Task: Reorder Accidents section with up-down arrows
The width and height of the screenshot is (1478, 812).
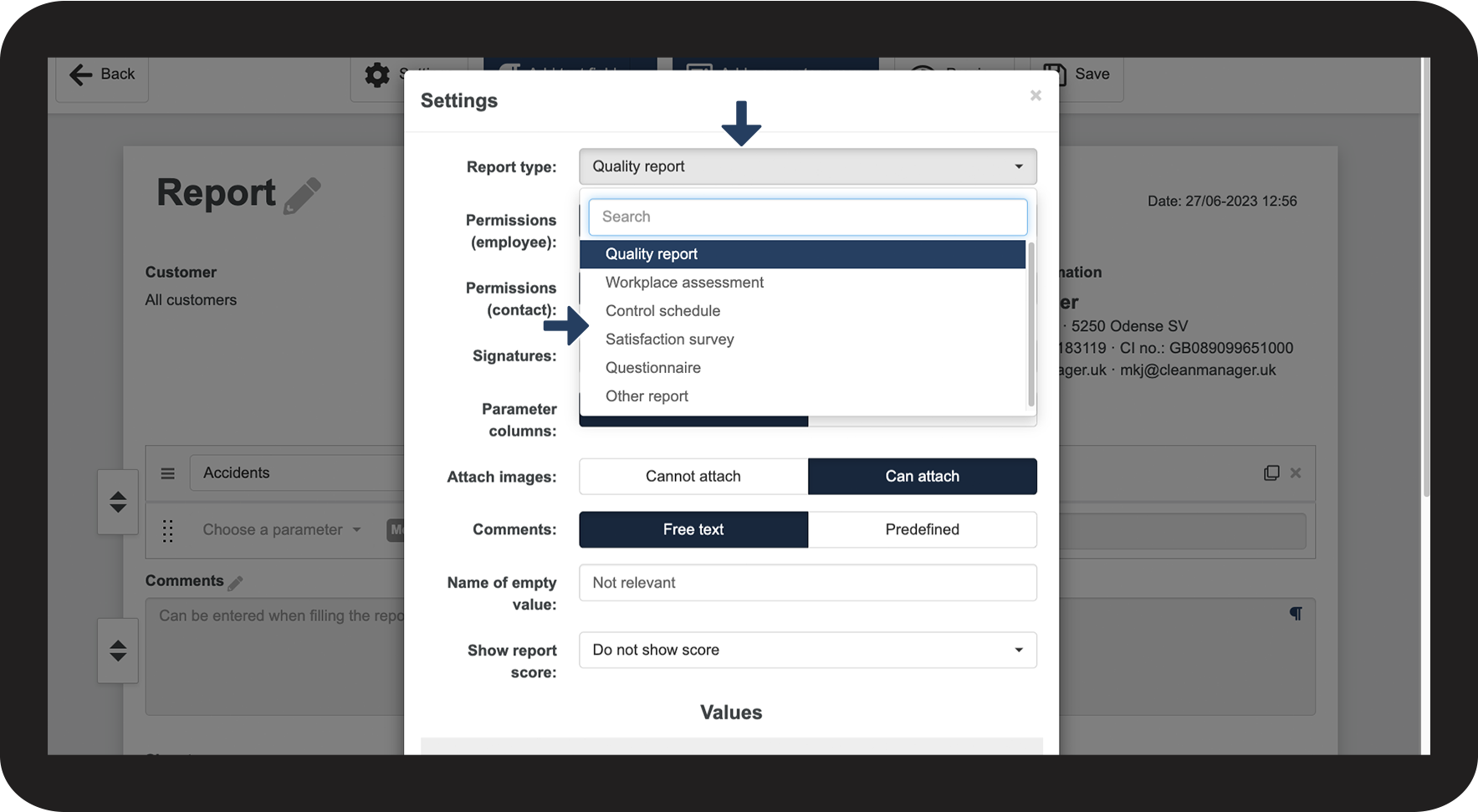Action: pos(118,502)
